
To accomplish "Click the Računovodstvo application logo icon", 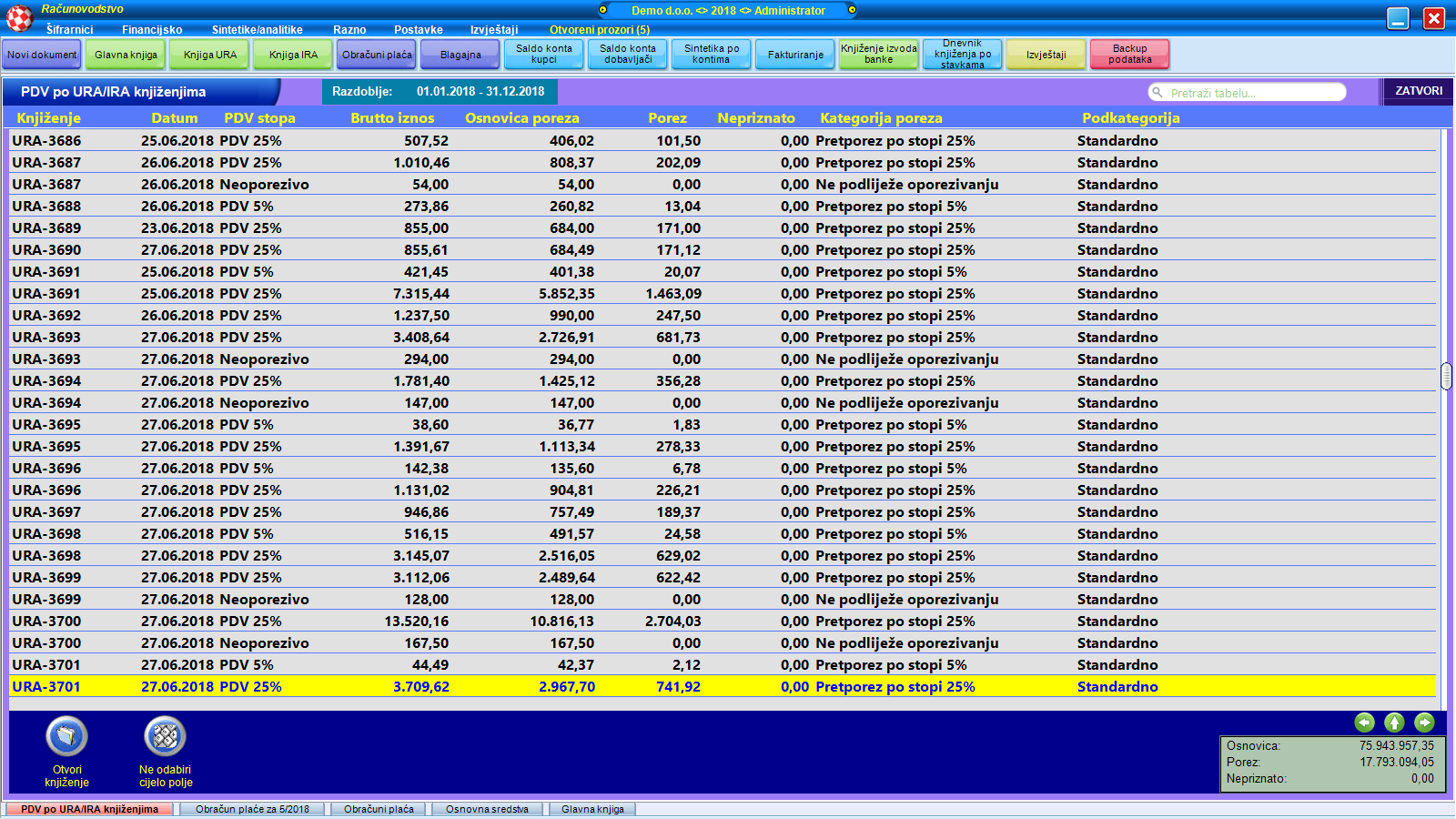I will point(20,17).
